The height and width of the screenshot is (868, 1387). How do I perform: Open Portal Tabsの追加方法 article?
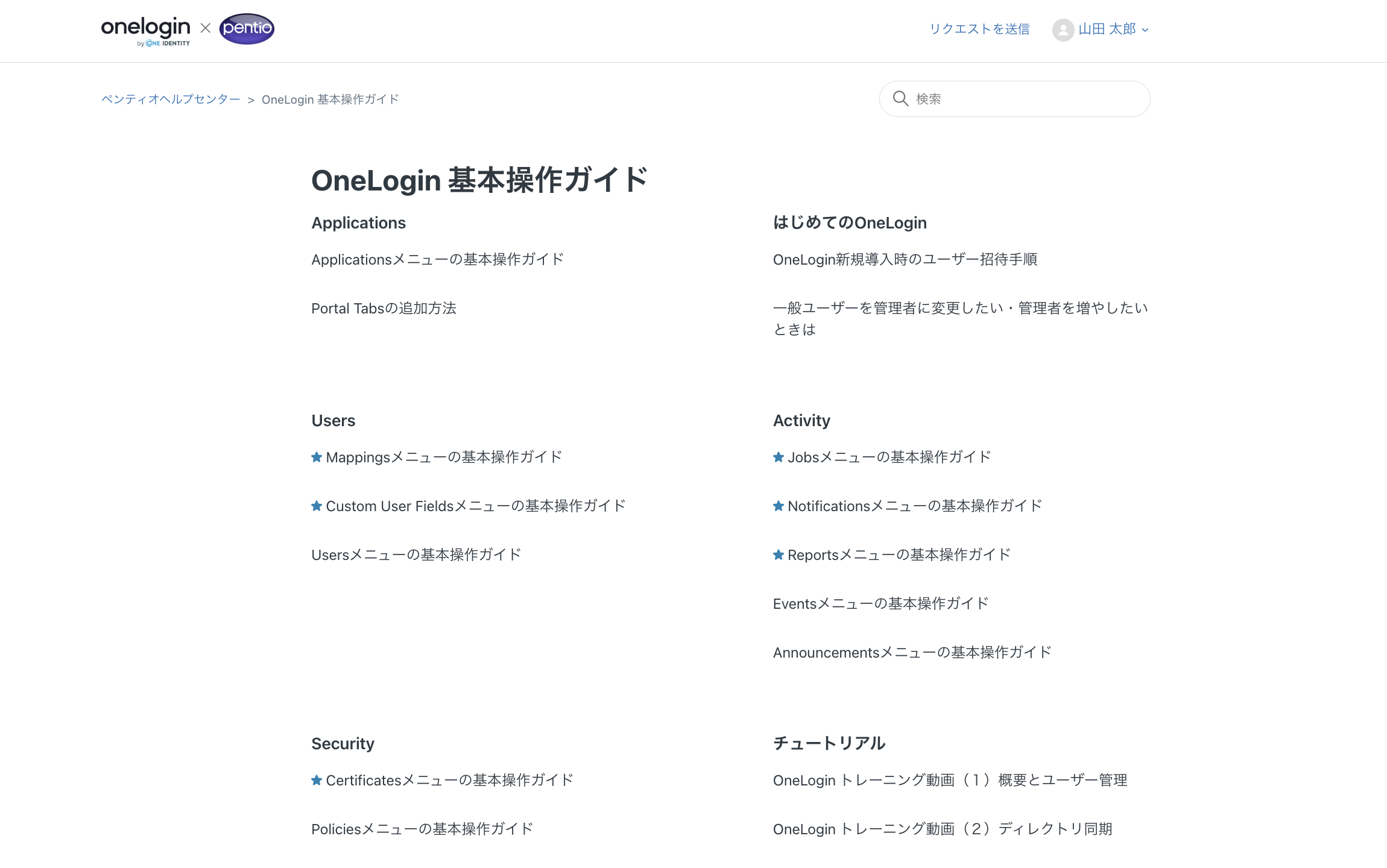(x=384, y=309)
